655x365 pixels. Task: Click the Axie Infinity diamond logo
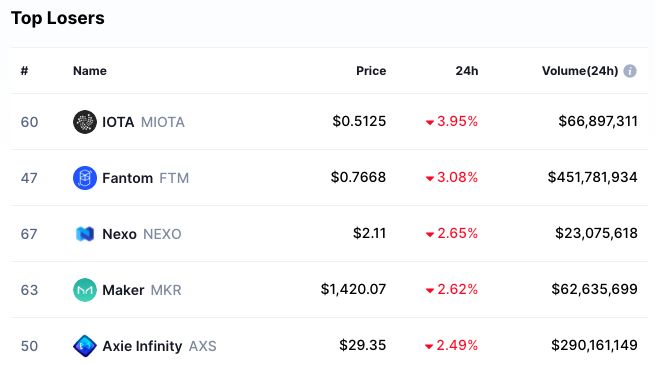85,346
